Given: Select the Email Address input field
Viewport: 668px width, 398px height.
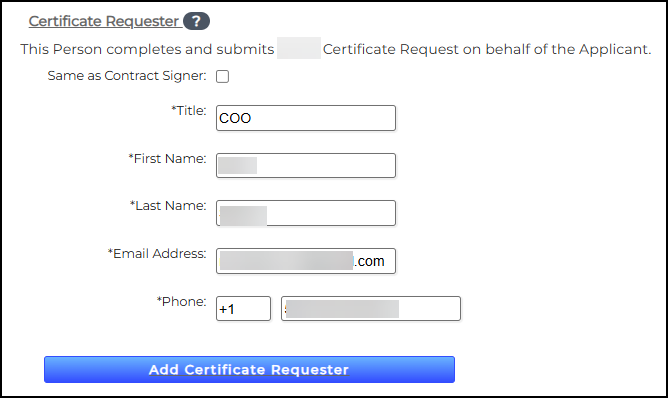Looking at the screenshot, I should (306, 261).
